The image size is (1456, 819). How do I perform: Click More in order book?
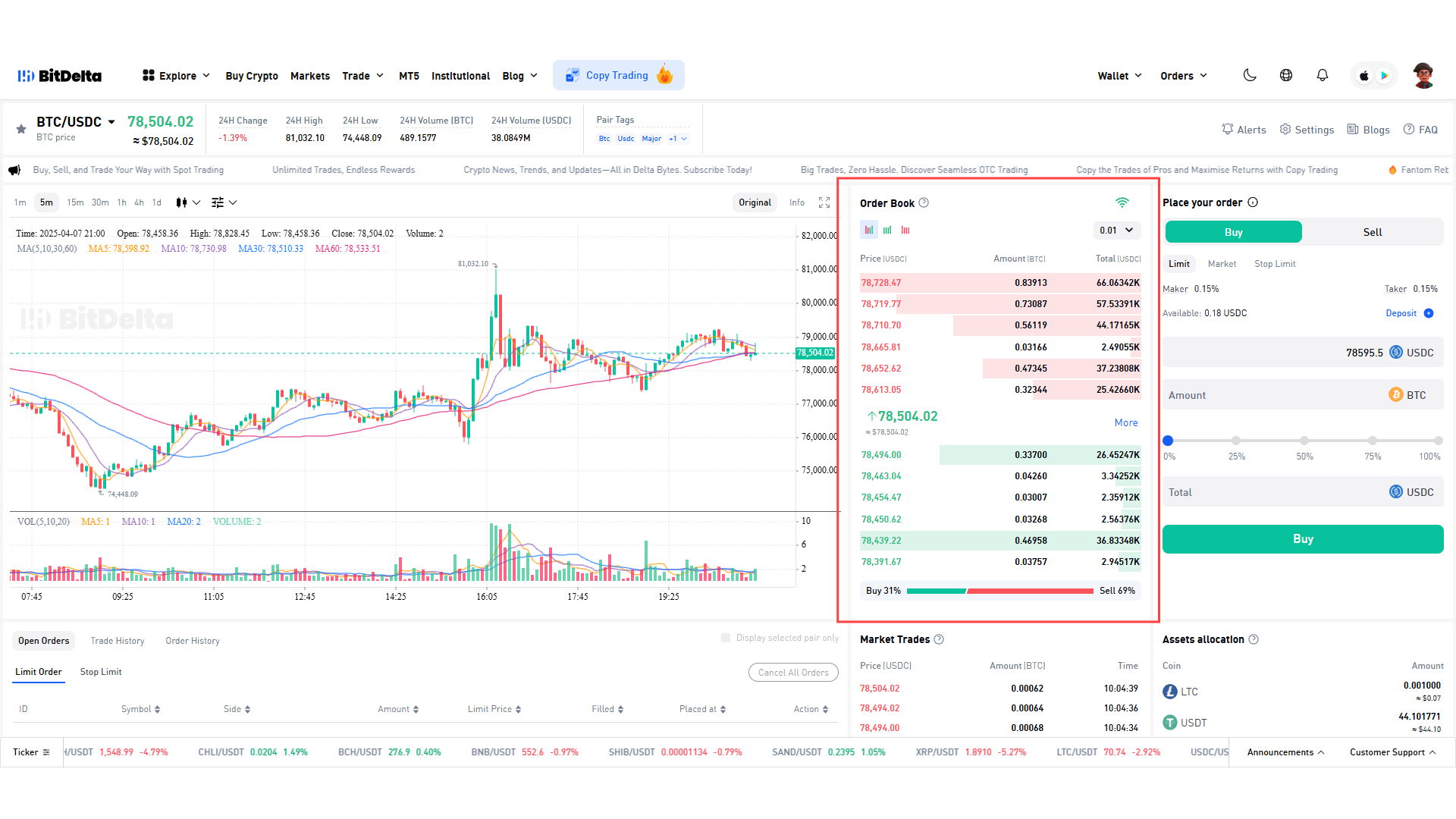coord(1126,423)
